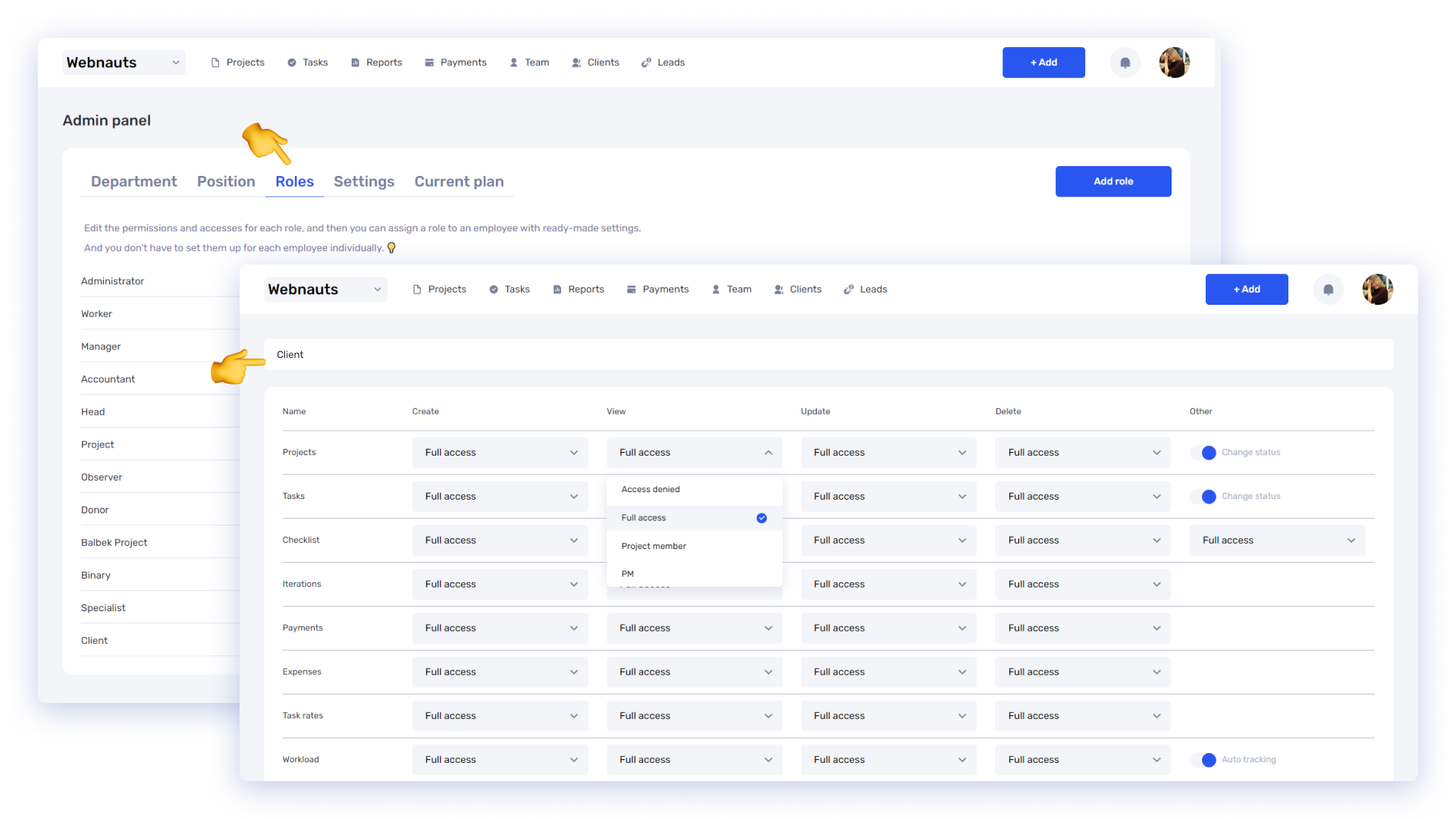Select the Roles tab
Viewport: 1456px width, 819px height.
tap(294, 181)
